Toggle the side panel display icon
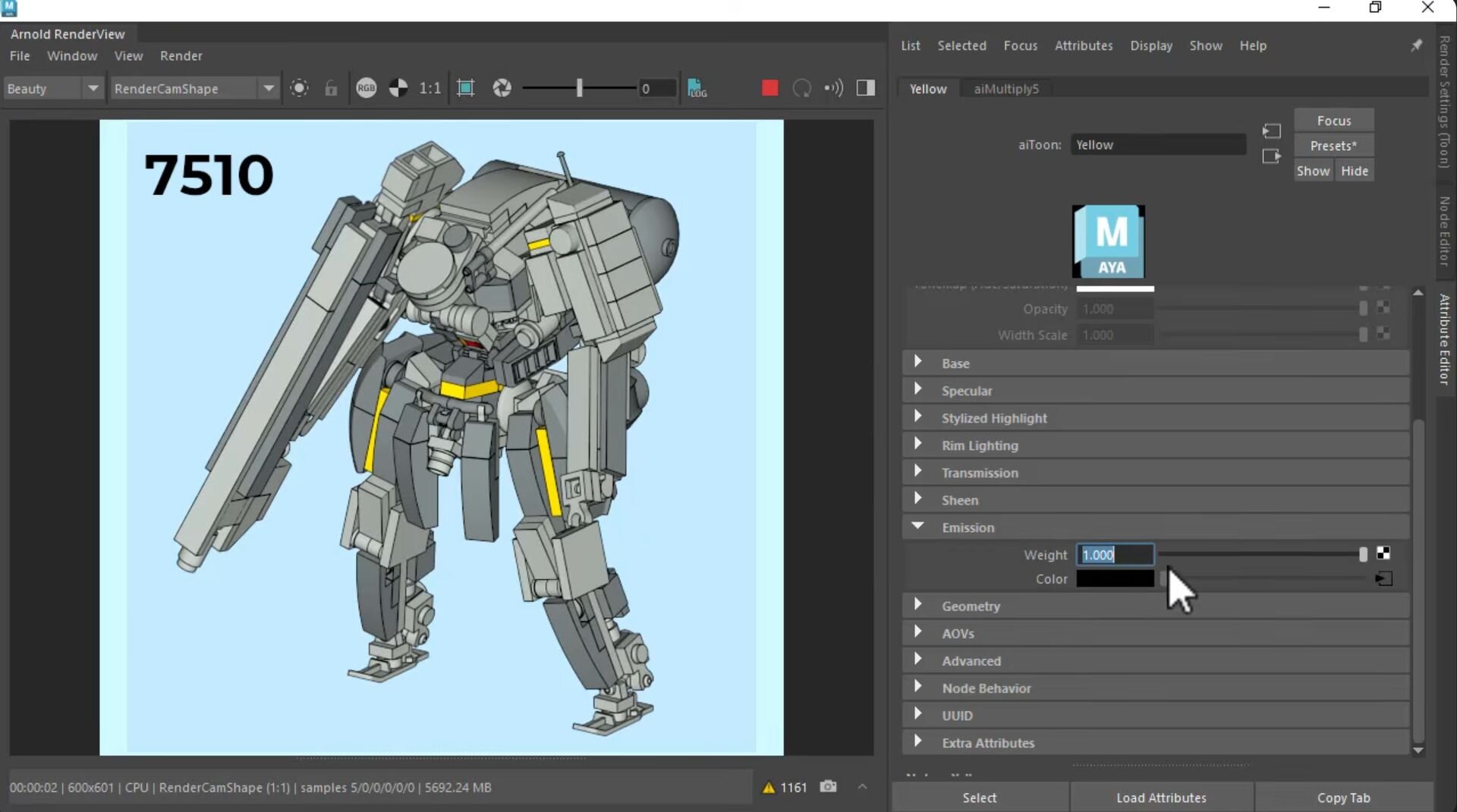Screen dimensions: 1457x812 [x=865, y=88]
